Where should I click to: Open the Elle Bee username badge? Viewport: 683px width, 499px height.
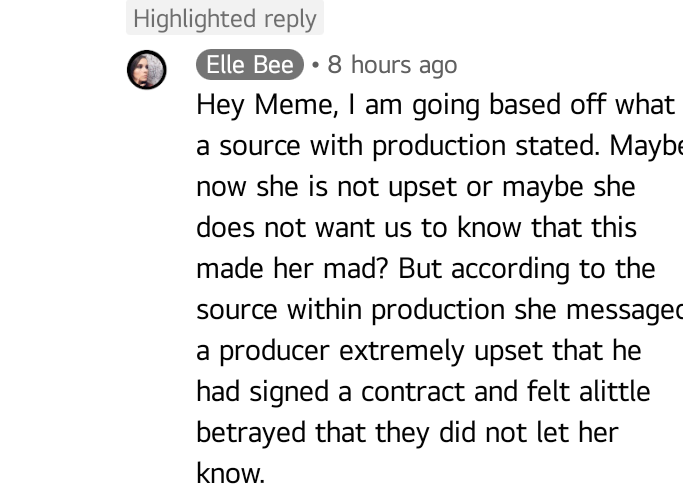click(x=249, y=65)
